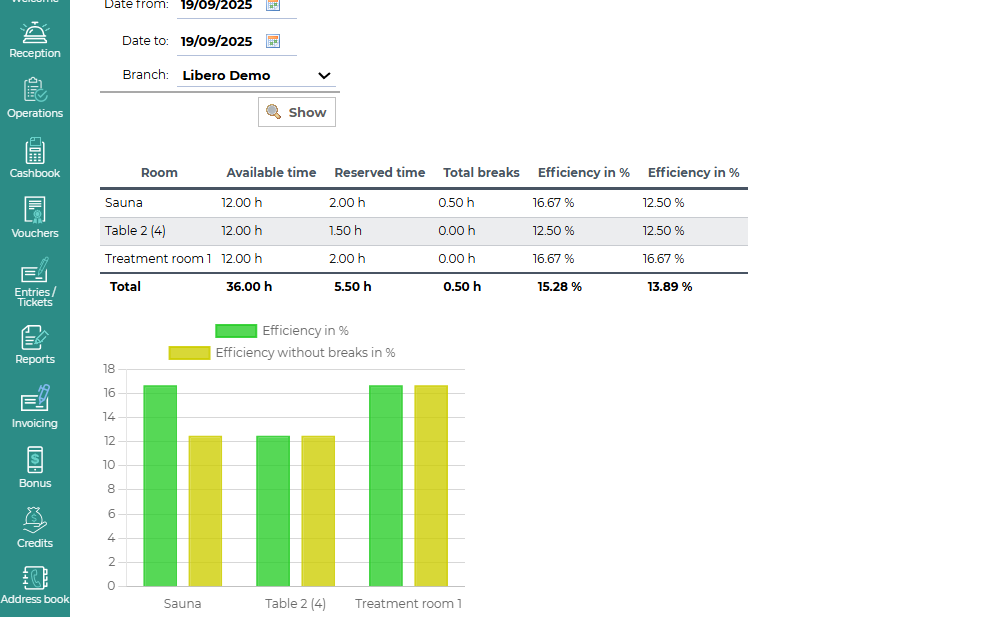The image size is (987, 617).
Task: Toggle the green Efficiency in % legend swatch
Action: (236, 331)
